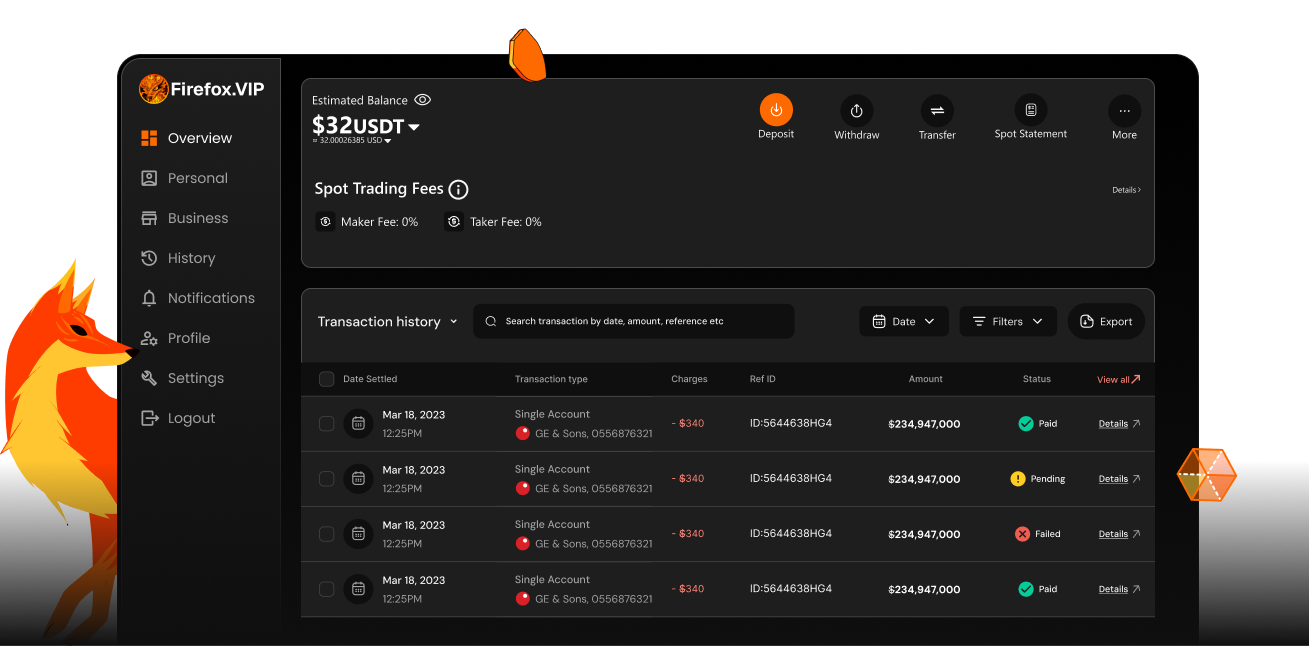Click calendar icon in Pending transaction row
Image resolution: width=1309 pixels, height=646 pixels.
point(358,479)
